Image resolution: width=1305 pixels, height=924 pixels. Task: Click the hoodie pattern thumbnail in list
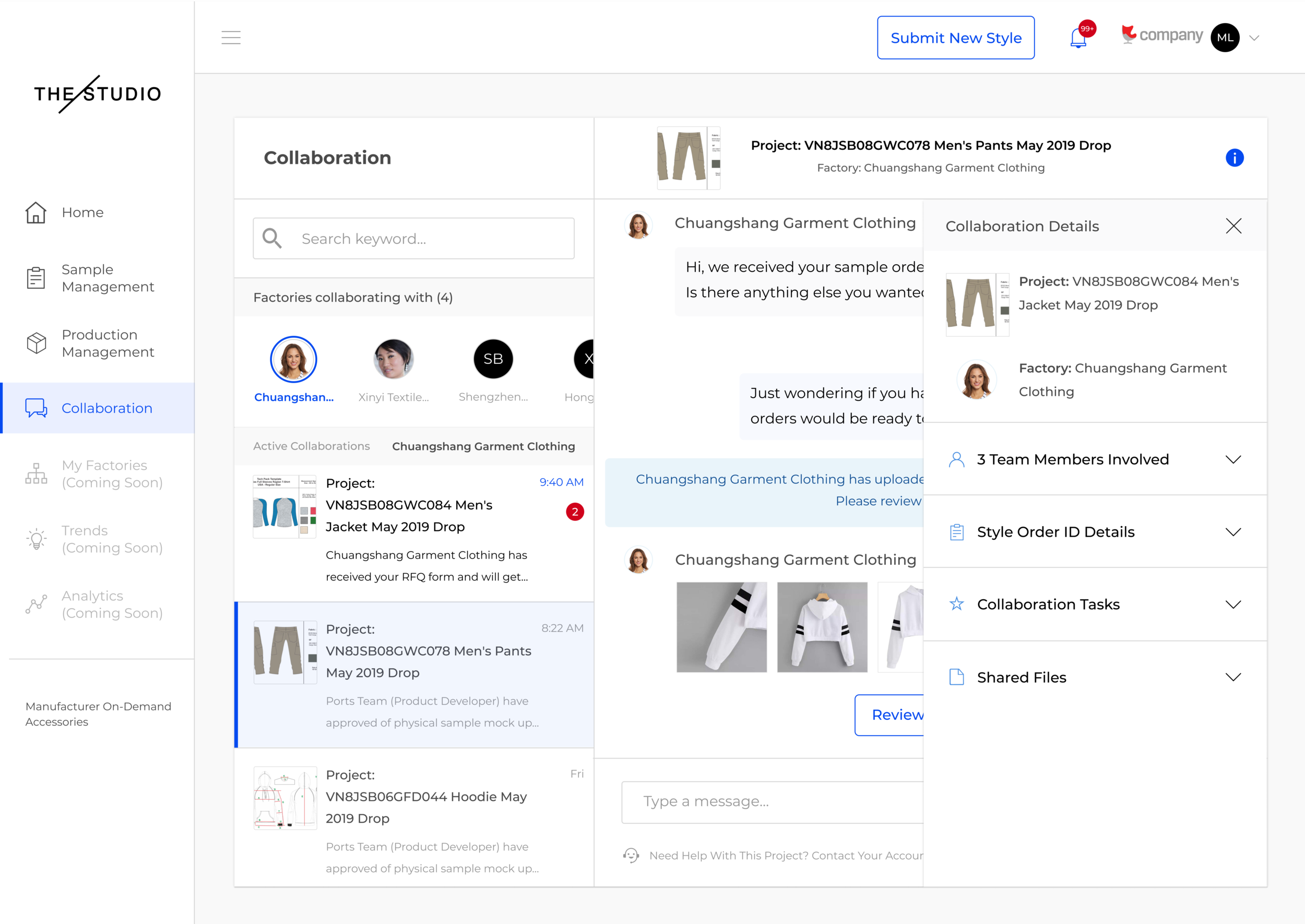pyautogui.click(x=285, y=798)
